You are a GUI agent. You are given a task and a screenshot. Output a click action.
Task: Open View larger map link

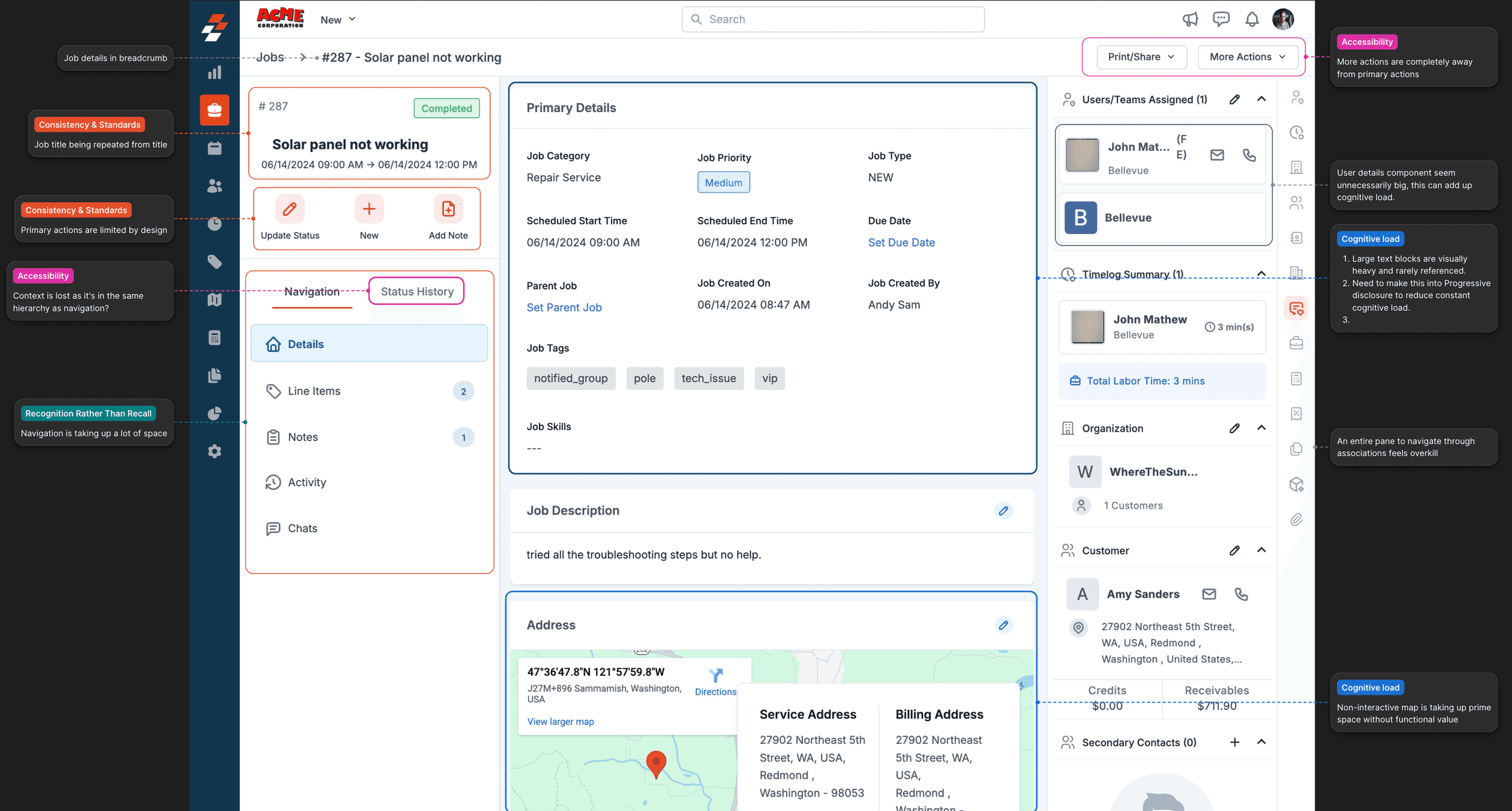coord(561,721)
